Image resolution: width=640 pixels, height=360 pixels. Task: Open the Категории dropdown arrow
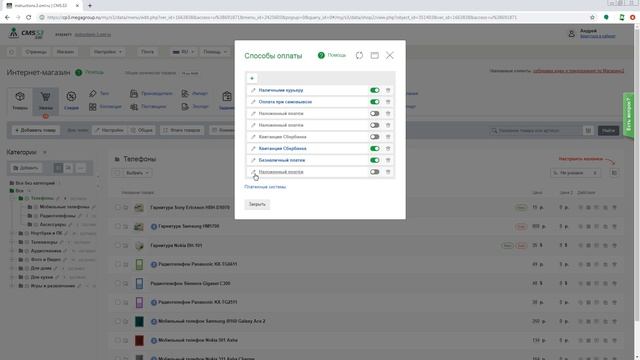tap(44, 152)
